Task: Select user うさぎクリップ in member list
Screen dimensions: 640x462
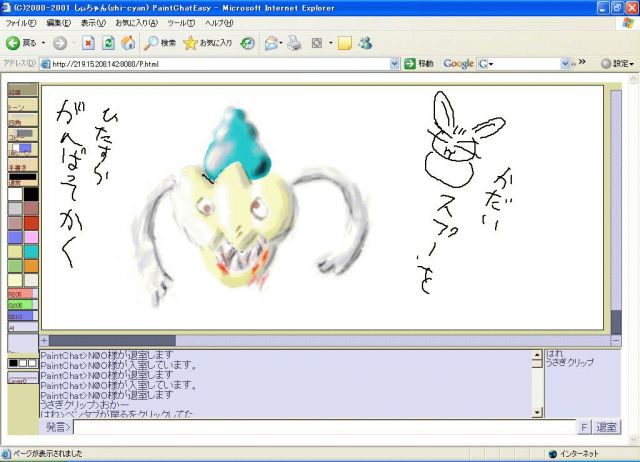Action: point(569,362)
